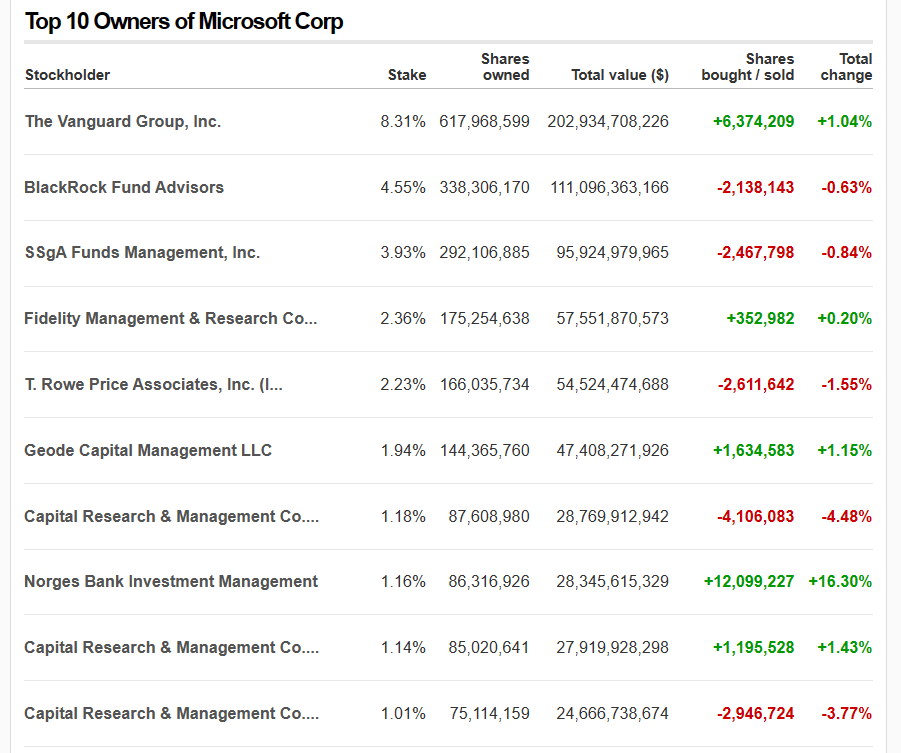The width and height of the screenshot is (901, 753).
Task: Open Norges Bank Investment Management entry
Action: pos(171,581)
